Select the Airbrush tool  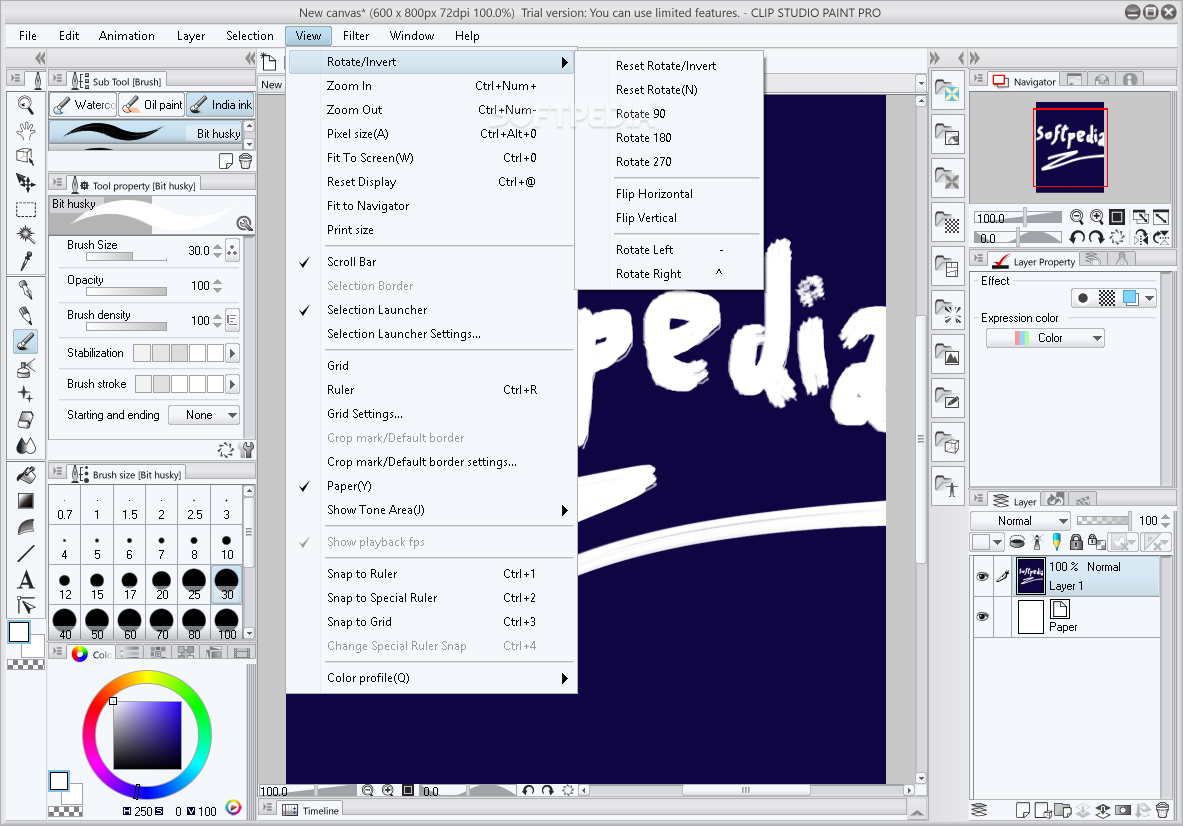coord(26,368)
